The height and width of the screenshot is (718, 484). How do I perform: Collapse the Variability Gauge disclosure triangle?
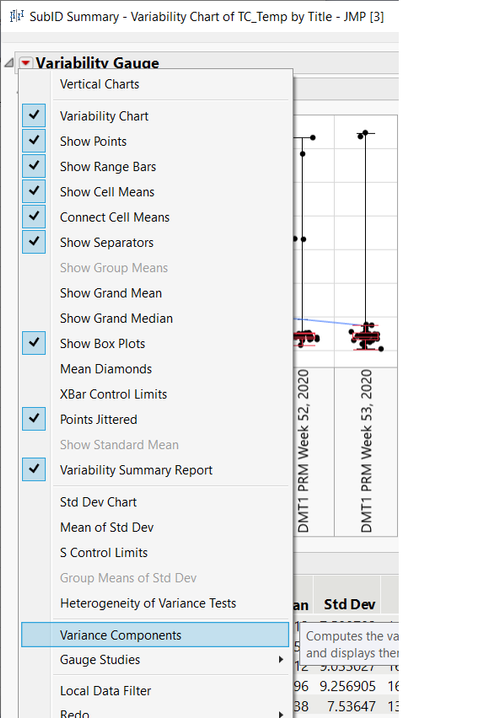9,63
